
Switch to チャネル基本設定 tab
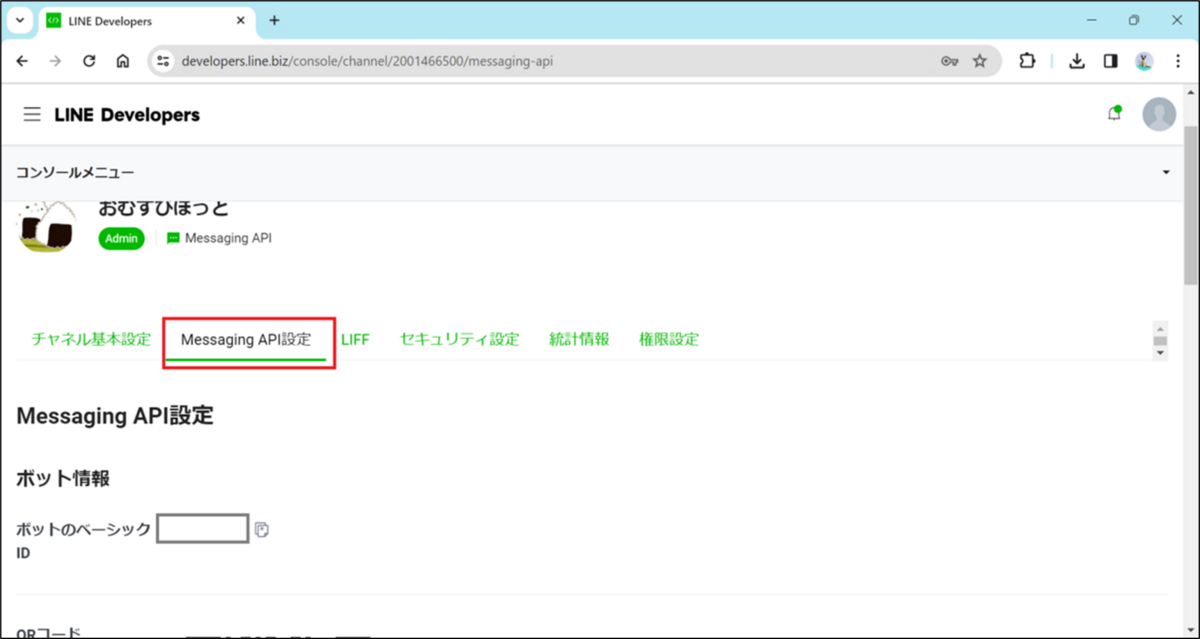91,339
